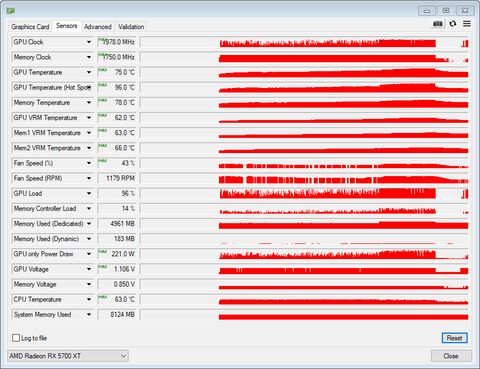The image size is (480, 369).
Task: Expand the Mem2 VRM Temperature dropdown
Action: click(89, 148)
